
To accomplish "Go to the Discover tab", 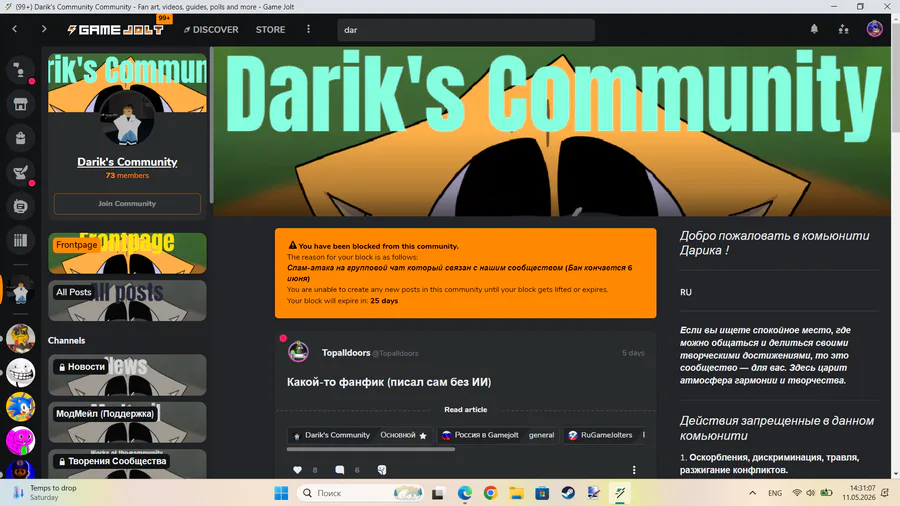I will tap(211, 30).
